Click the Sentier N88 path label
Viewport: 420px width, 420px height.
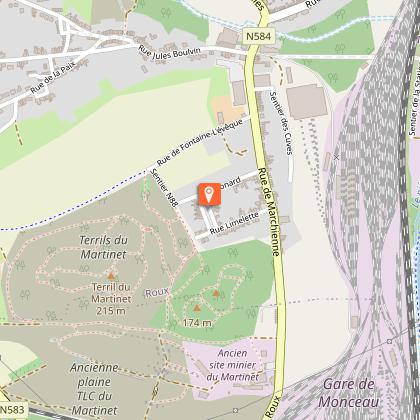click(164, 188)
